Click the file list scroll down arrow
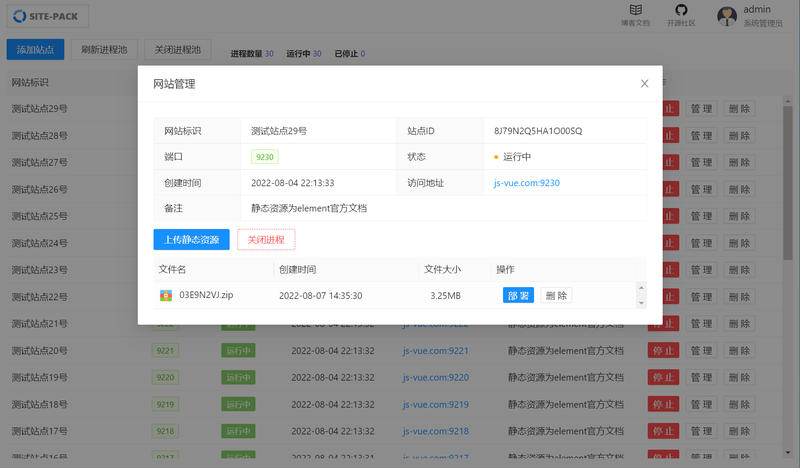Image resolution: width=800 pixels, height=468 pixels. [641, 303]
